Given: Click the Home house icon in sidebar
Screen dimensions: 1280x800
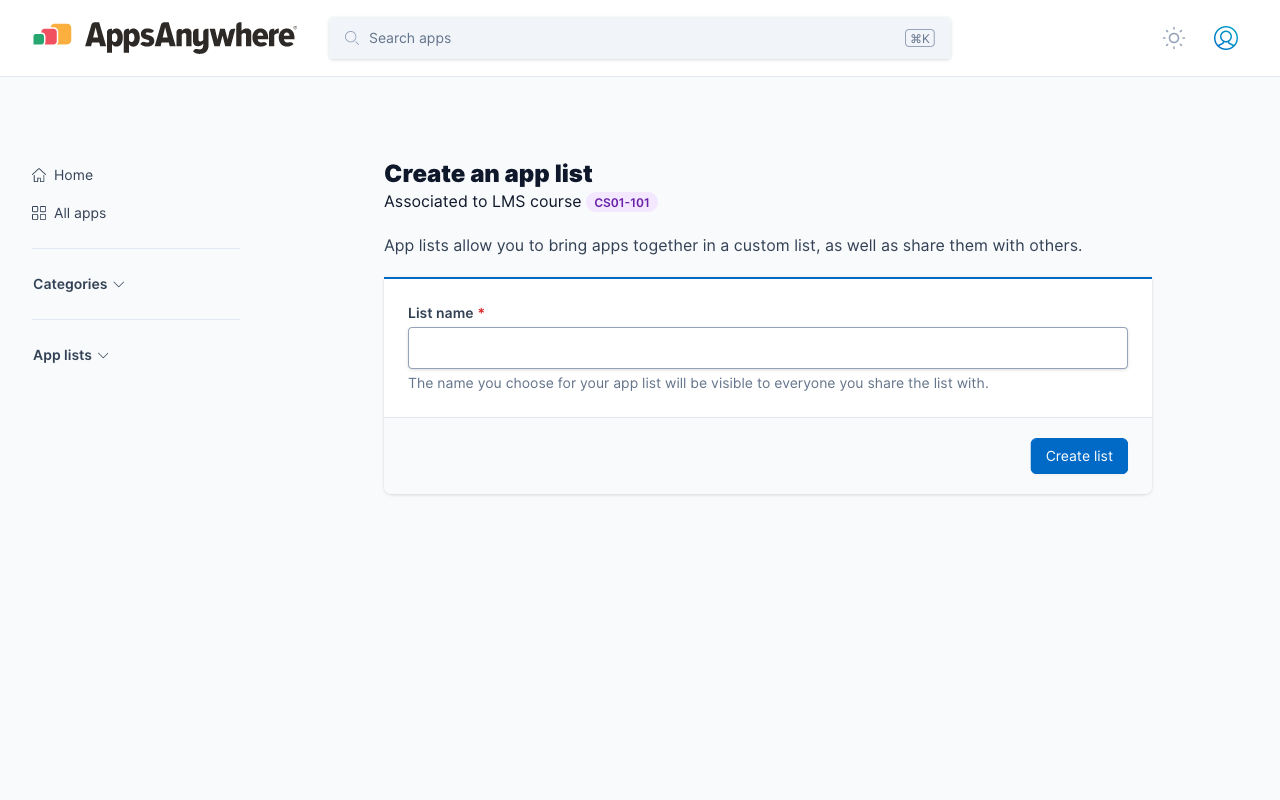Looking at the screenshot, I should point(39,175).
